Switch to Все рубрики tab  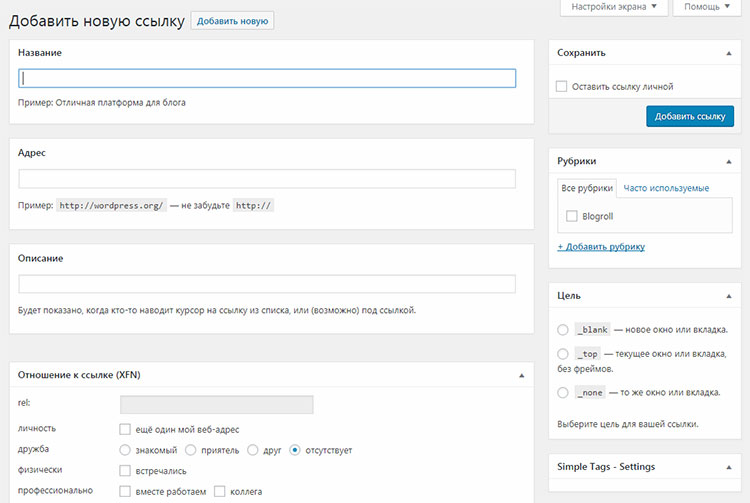587,188
